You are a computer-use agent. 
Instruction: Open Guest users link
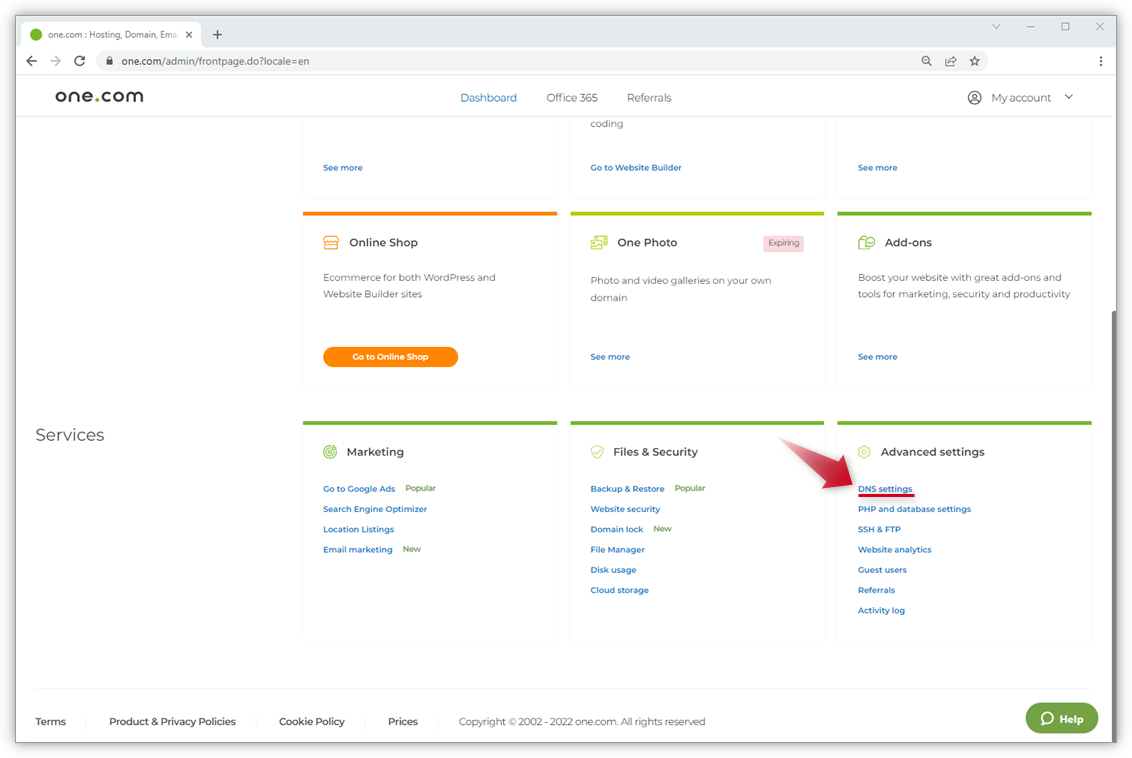pos(882,570)
